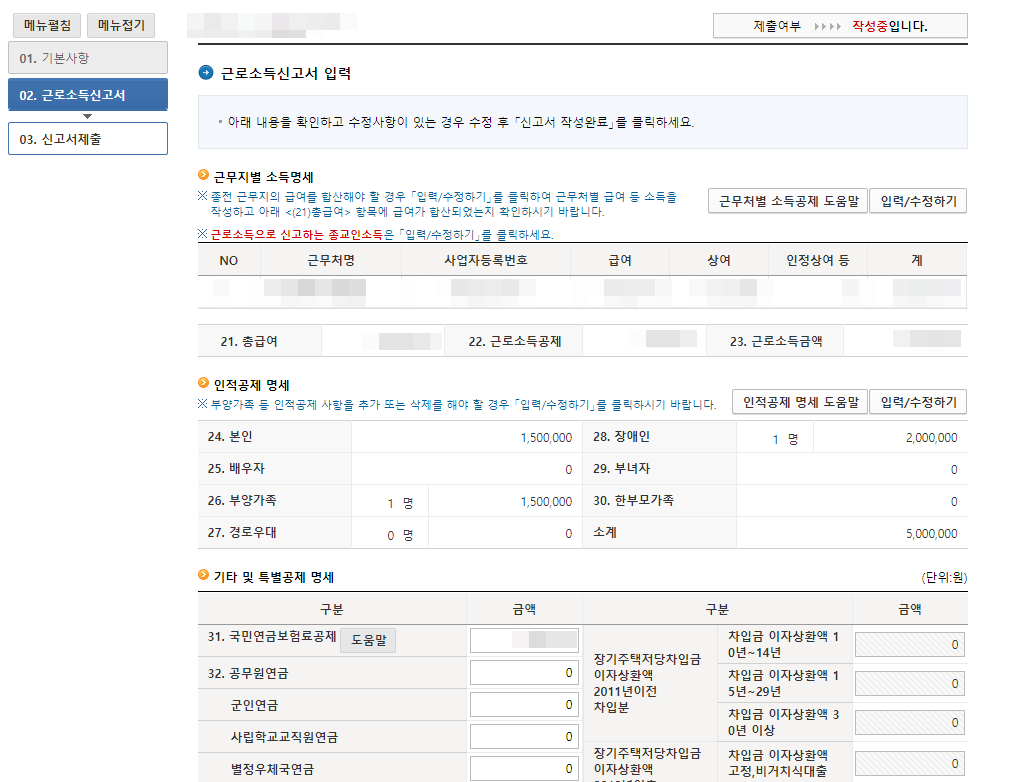Open 근무처별 소득공제 도움말
The image size is (1029, 782).
788,201
